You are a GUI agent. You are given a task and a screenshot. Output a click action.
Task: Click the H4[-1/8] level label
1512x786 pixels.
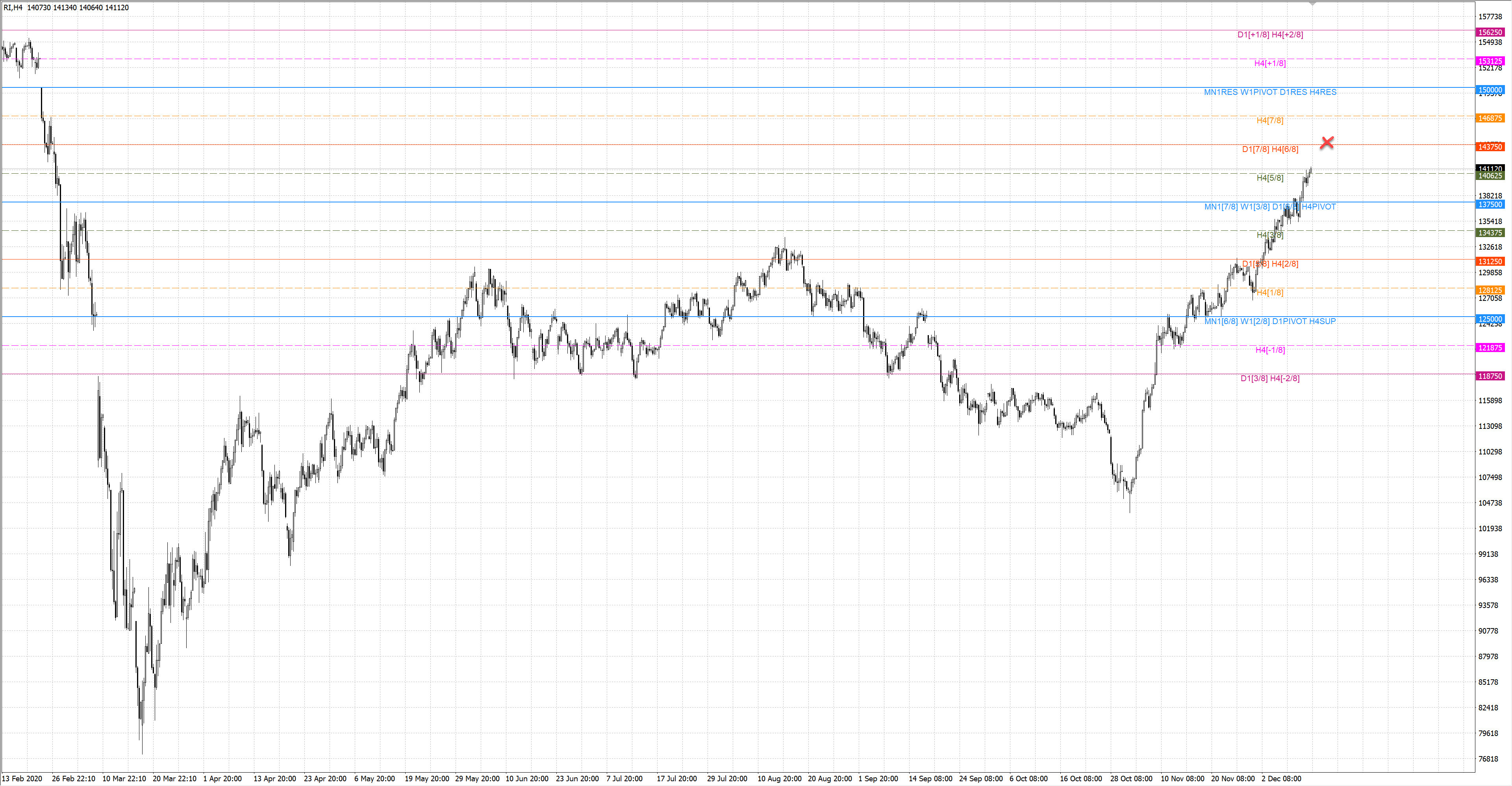coord(1269,350)
